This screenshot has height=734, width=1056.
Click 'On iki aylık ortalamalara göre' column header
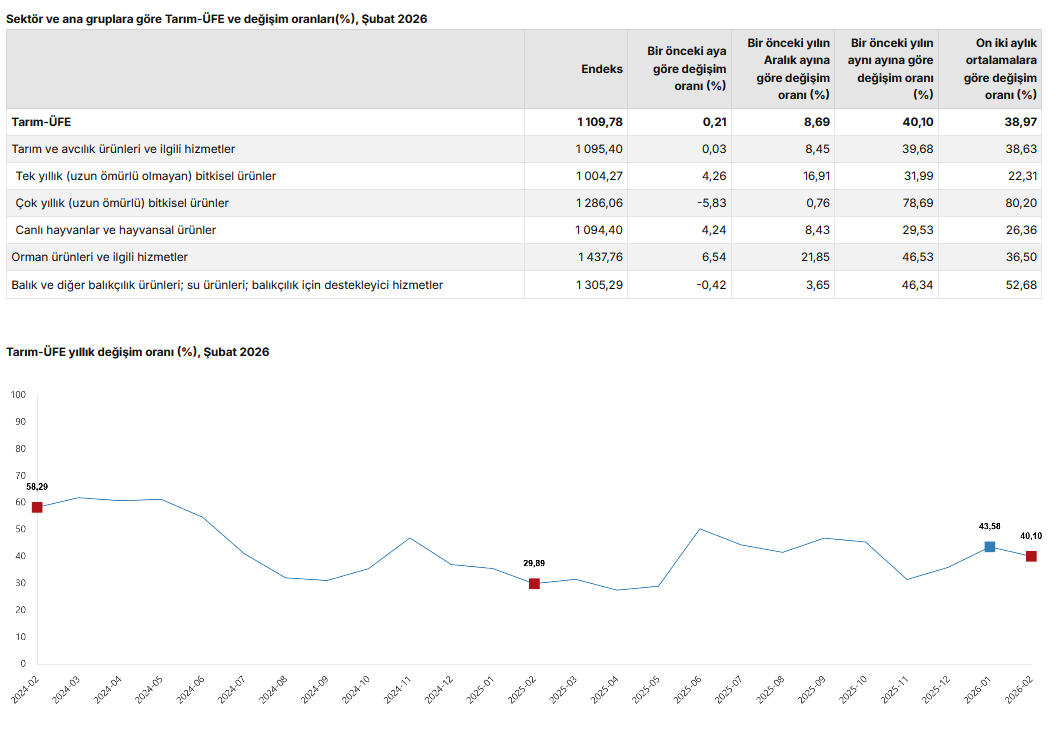tap(992, 69)
